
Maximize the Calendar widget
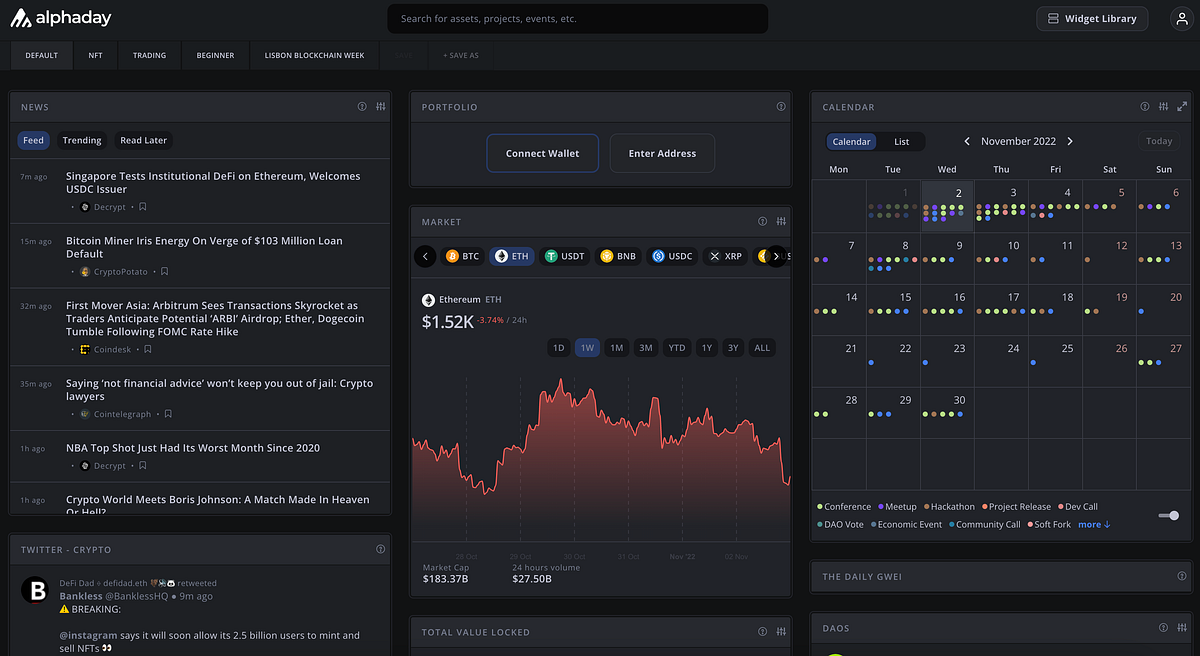tap(1182, 107)
